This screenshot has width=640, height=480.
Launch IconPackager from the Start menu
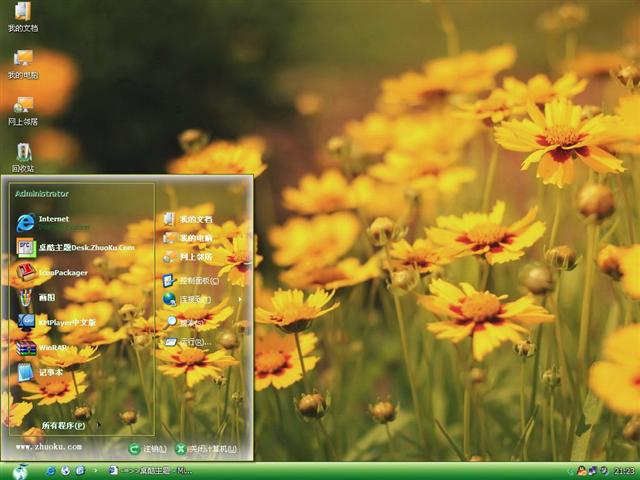coord(52,272)
